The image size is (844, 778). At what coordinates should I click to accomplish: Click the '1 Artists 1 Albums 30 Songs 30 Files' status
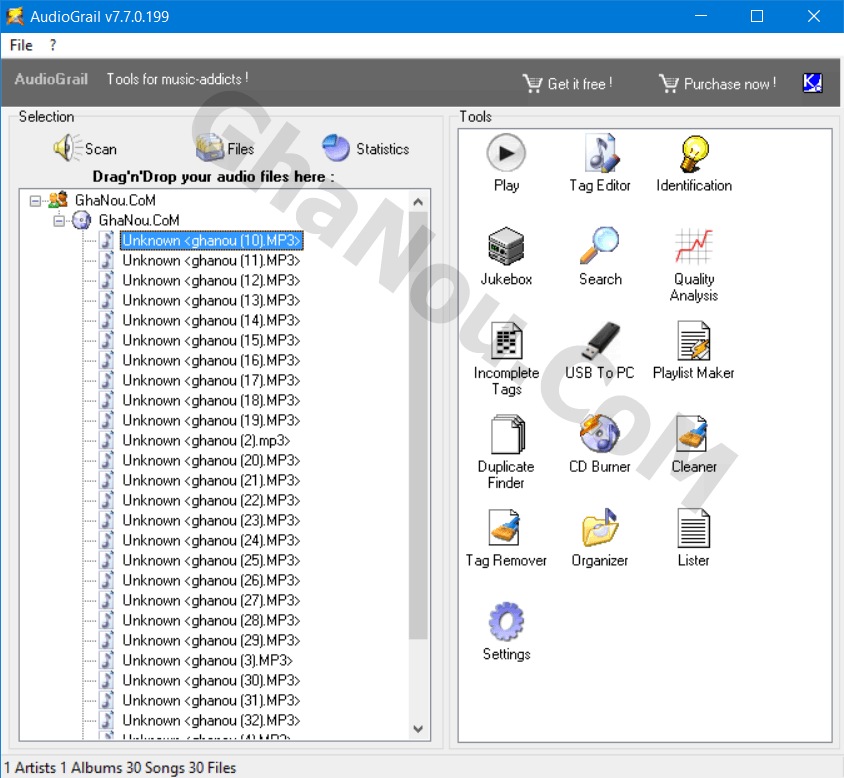(120, 768)
